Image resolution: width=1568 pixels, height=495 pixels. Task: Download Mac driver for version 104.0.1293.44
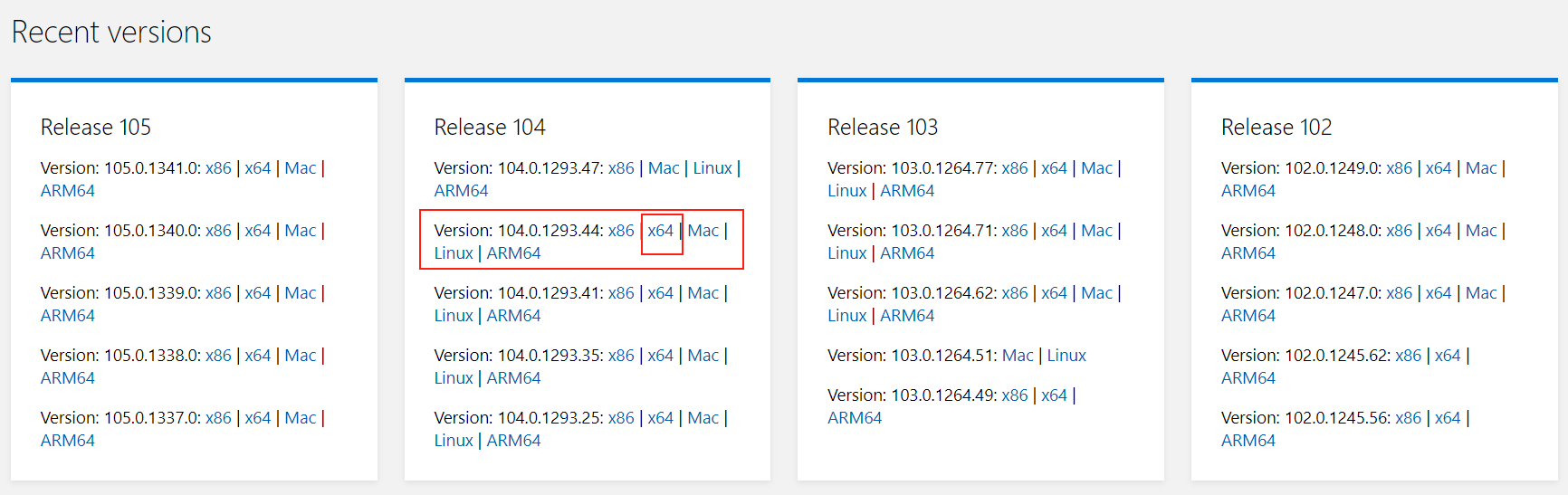(x=703, y=231)
